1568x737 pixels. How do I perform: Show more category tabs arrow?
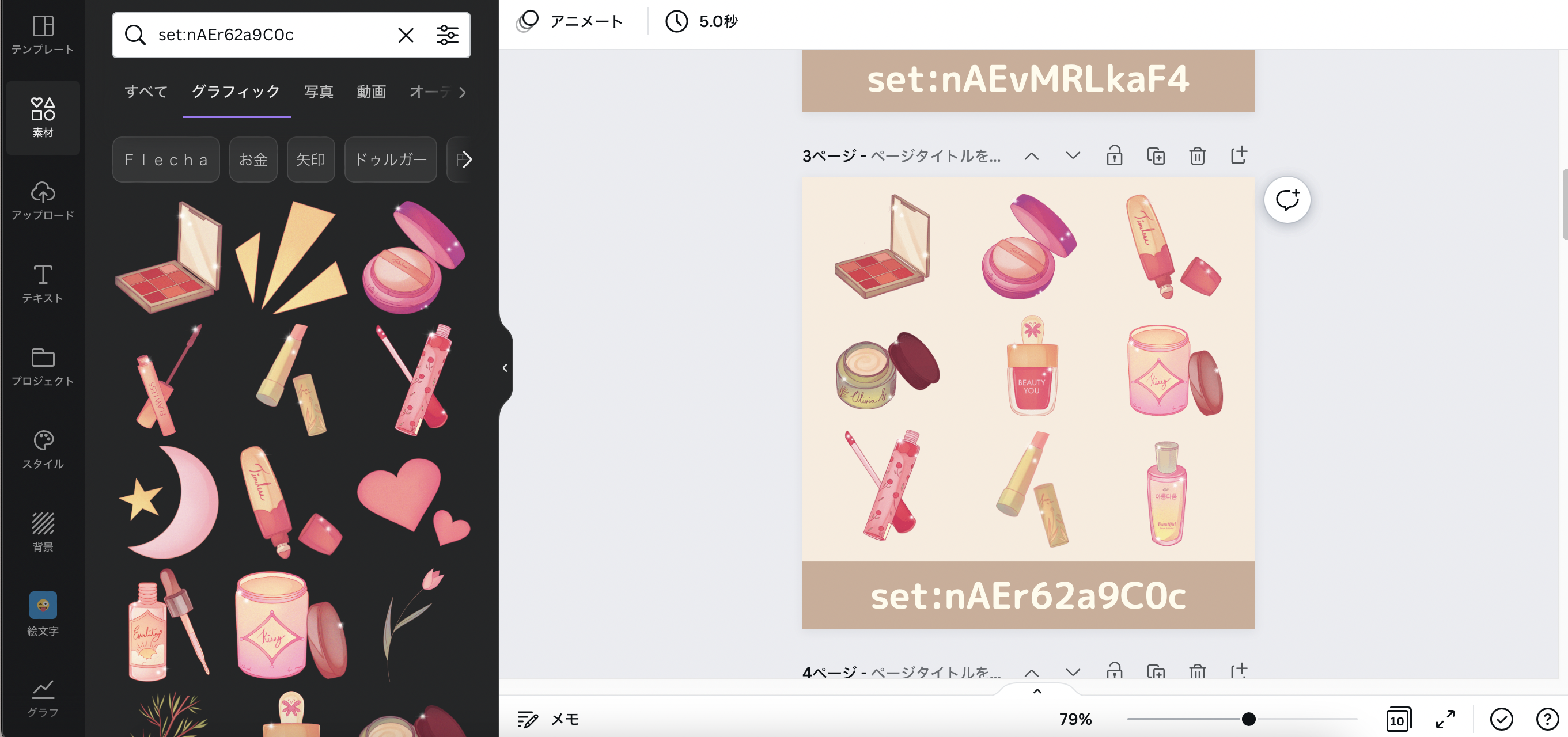(x=463, y=92)
